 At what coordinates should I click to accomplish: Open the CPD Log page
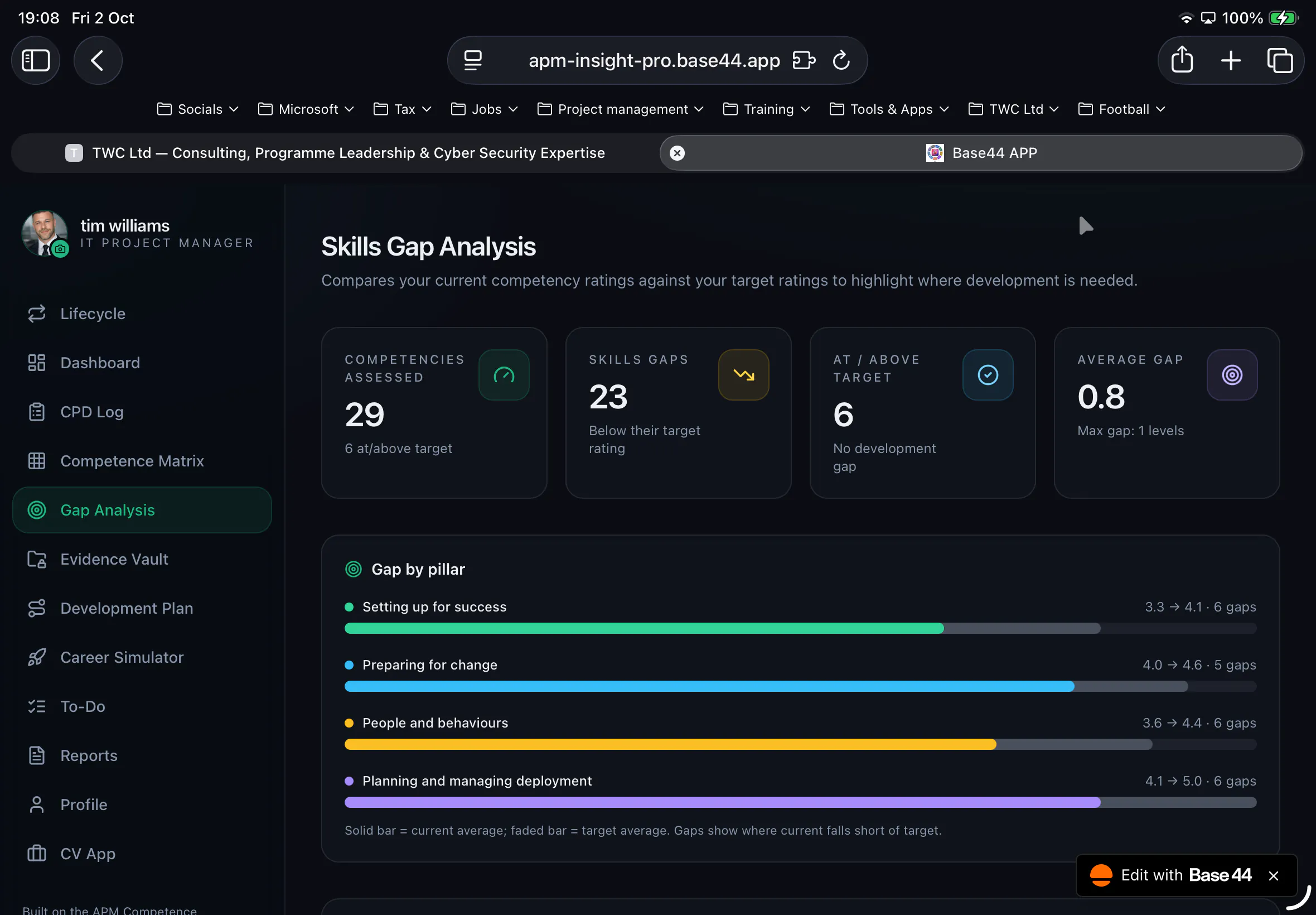[x=142, y=412]
